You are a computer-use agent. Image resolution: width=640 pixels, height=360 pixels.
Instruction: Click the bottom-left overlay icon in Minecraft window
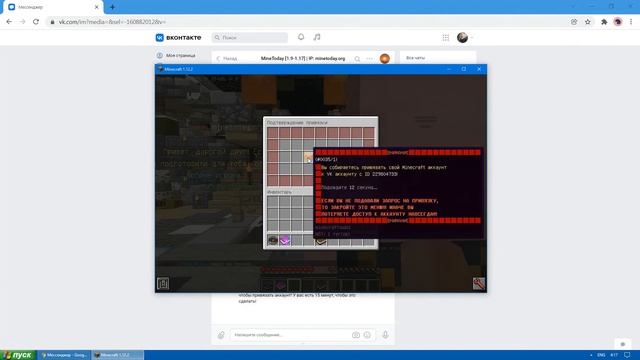[163, 283]
